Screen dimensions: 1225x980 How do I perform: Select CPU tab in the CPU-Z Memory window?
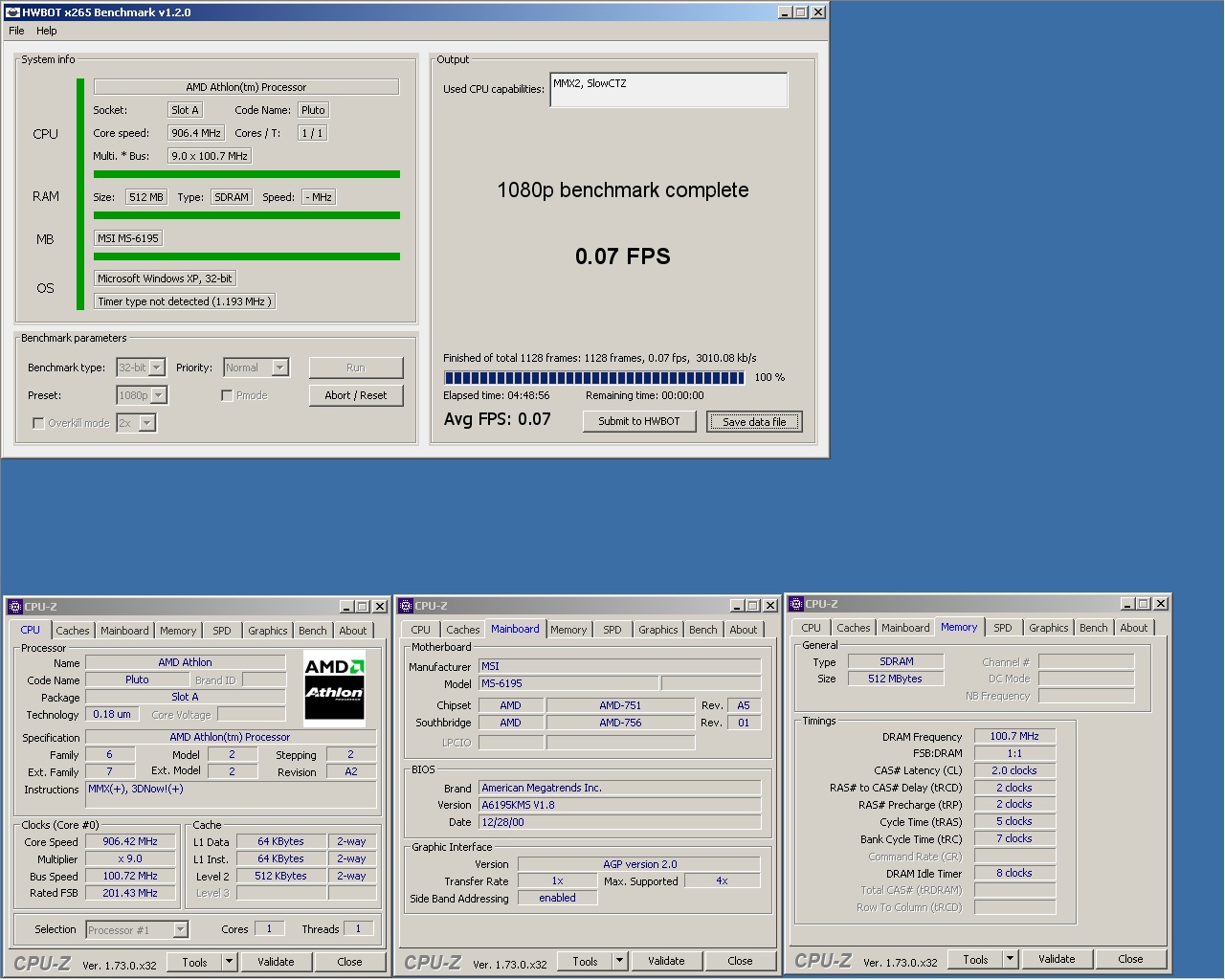point(812,628)
